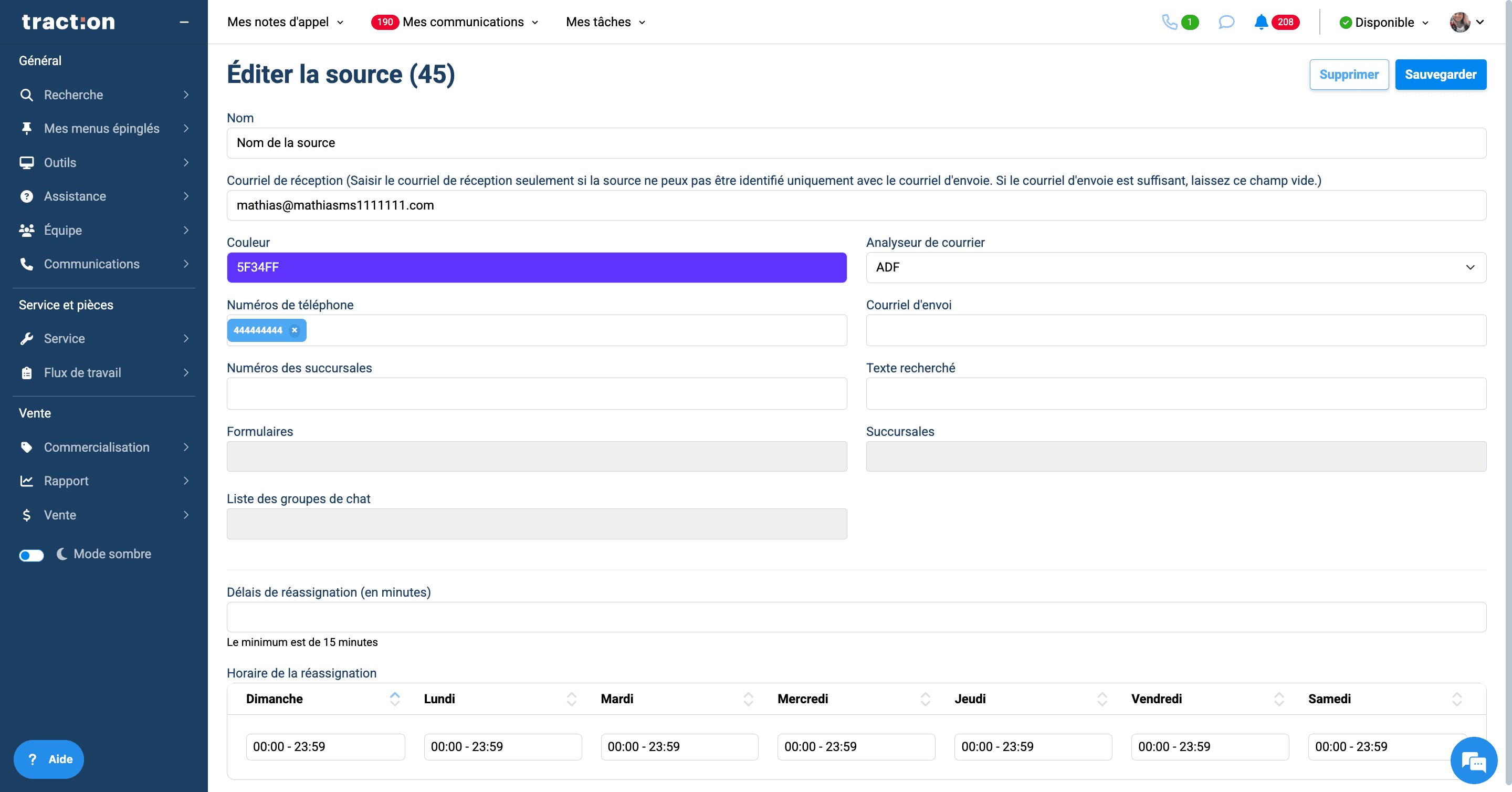Click the Formulaires field
This screenshot has width=1512, height=792.
point(537,456)
